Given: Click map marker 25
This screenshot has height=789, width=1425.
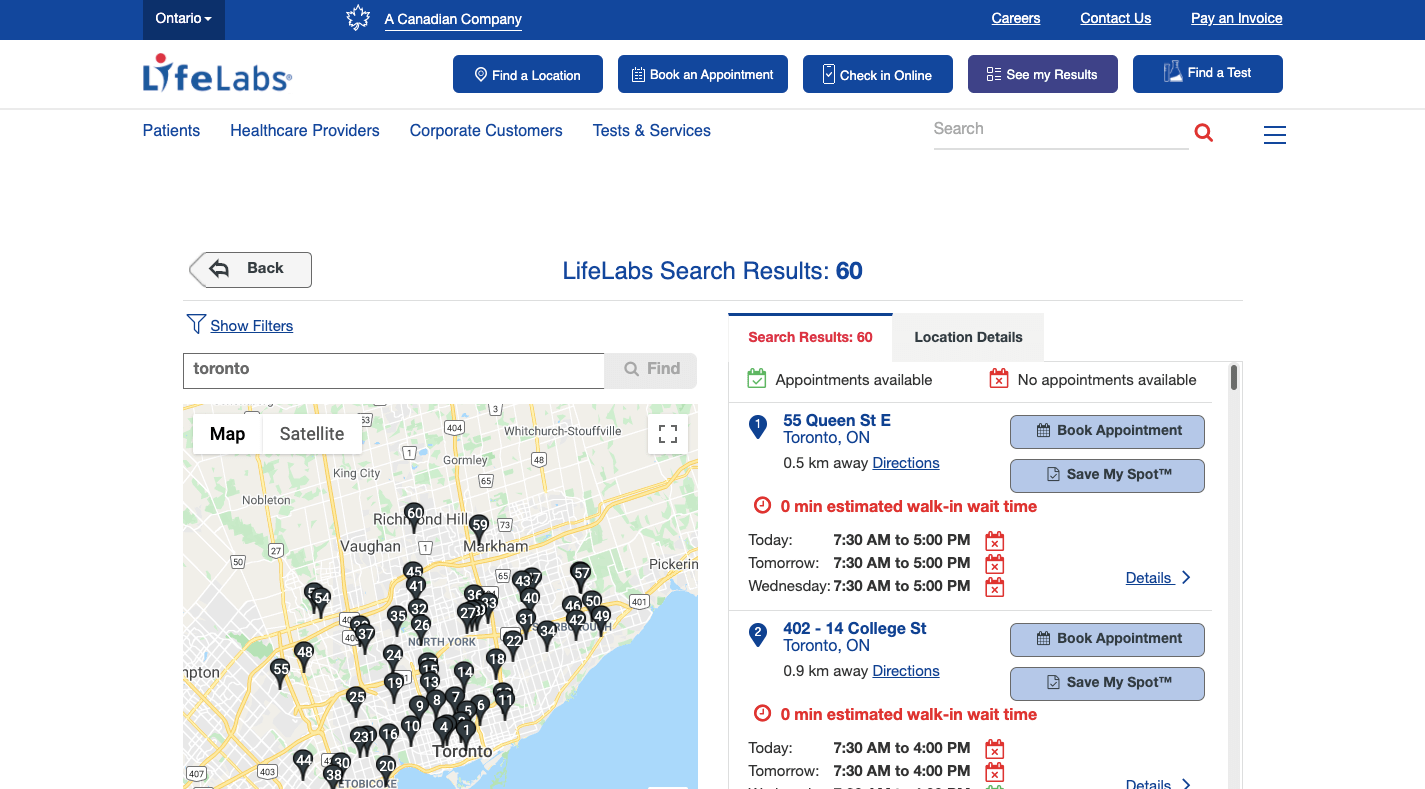Looking at the screenshot, I should (x=356, y=700).
